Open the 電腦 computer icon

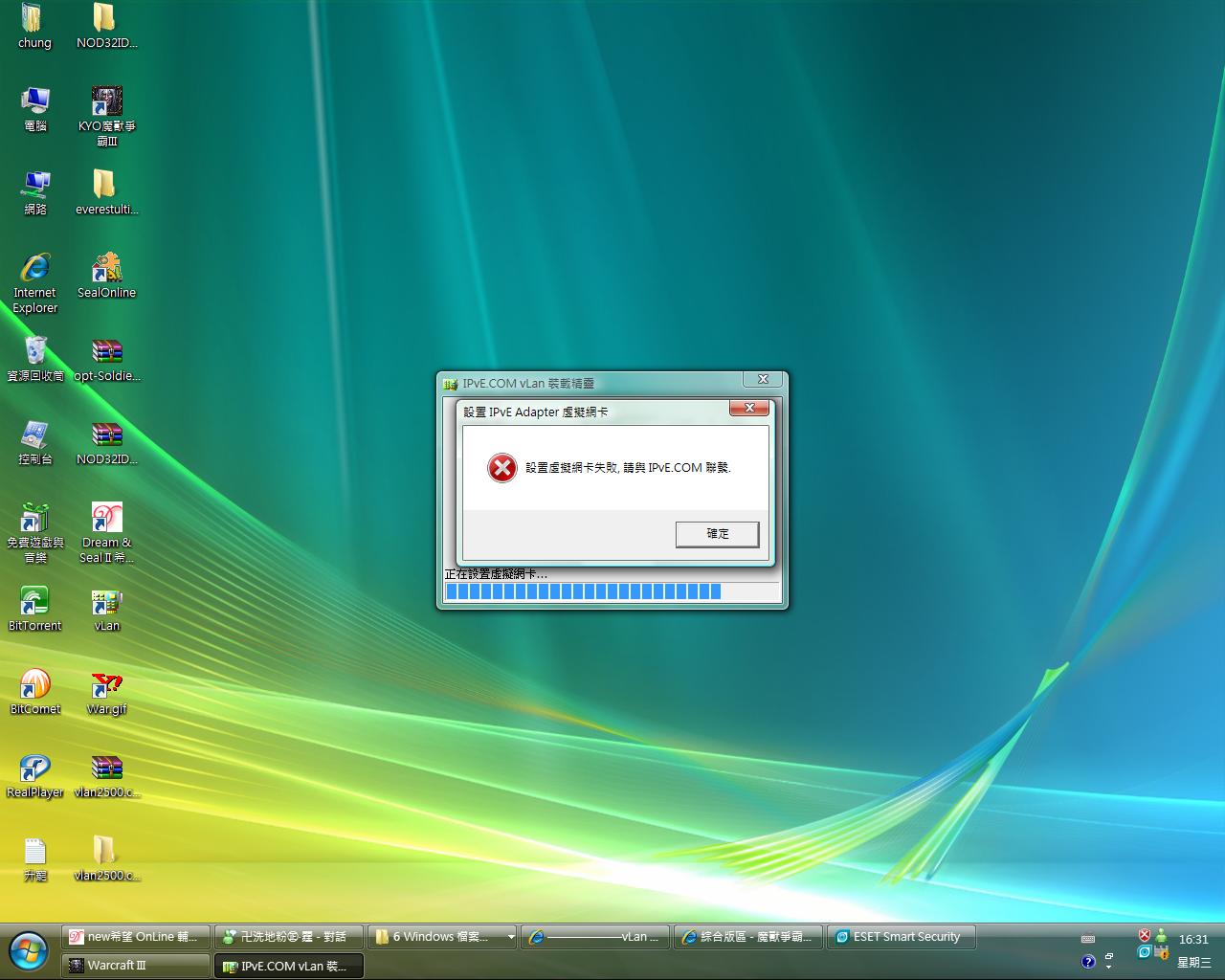pos(34,109)
